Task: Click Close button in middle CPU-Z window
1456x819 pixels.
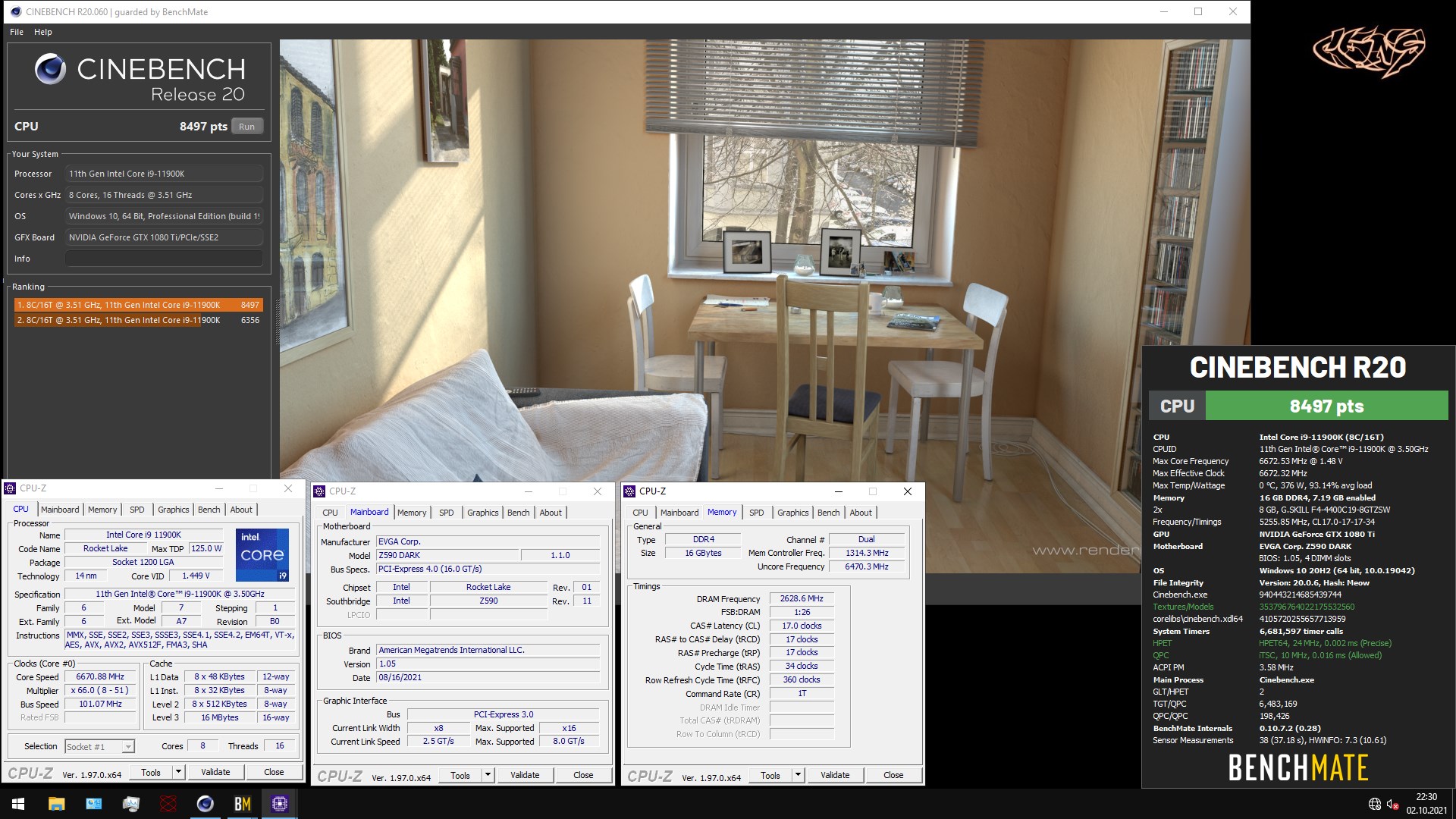Action: (x=583, y=775)
